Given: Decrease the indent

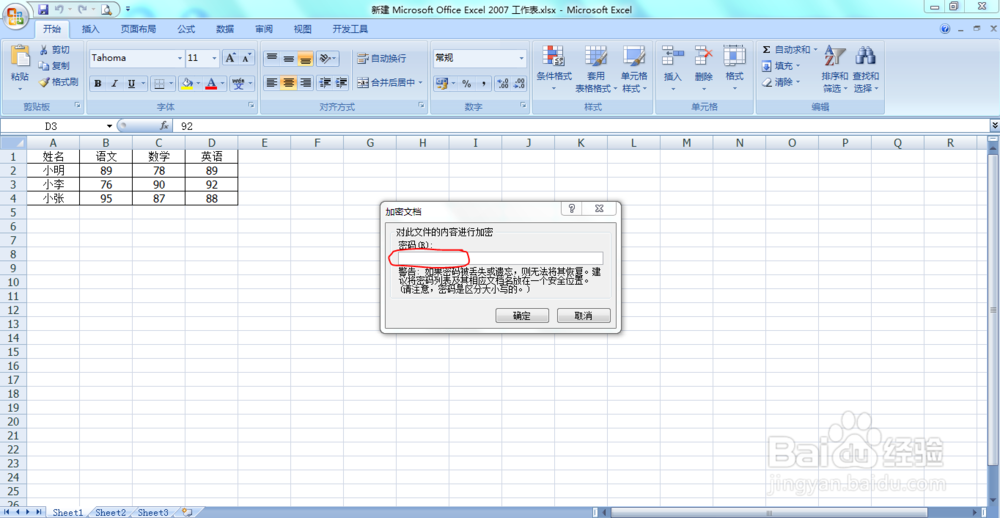Looking at the screenshot, I should click(325, 83).
